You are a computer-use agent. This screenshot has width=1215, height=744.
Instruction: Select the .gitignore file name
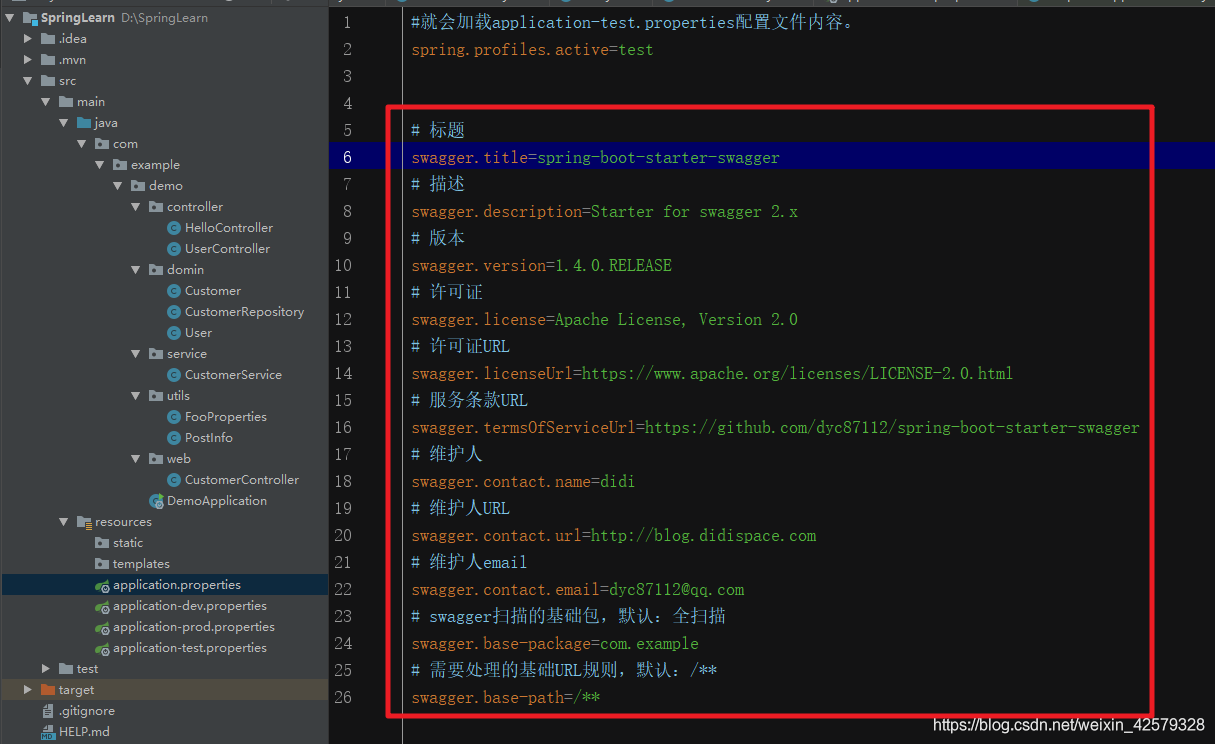87,711
